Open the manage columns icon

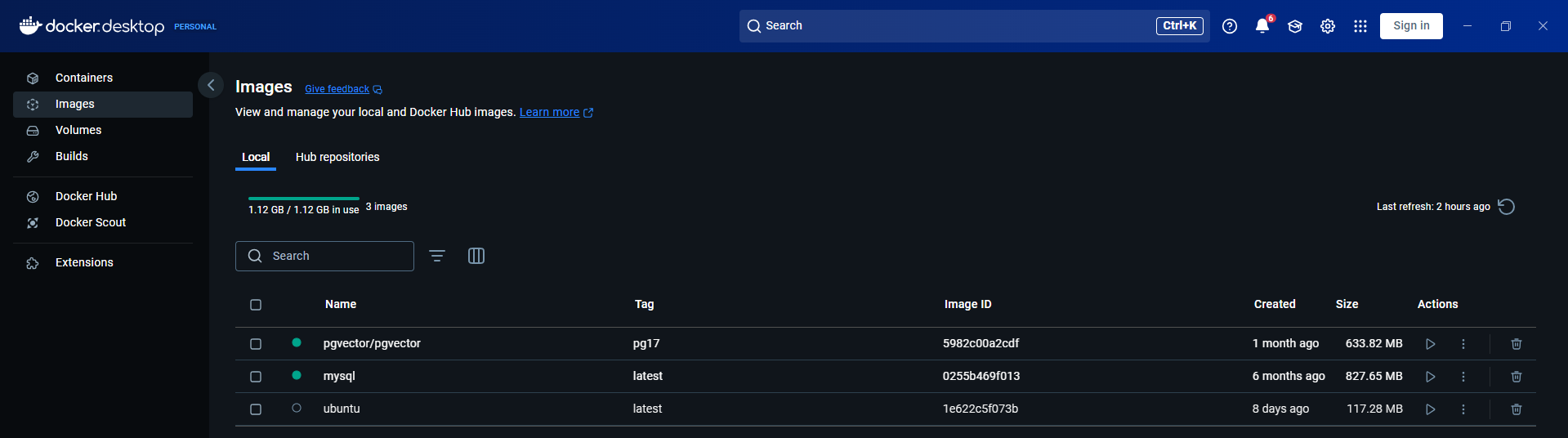476,256
